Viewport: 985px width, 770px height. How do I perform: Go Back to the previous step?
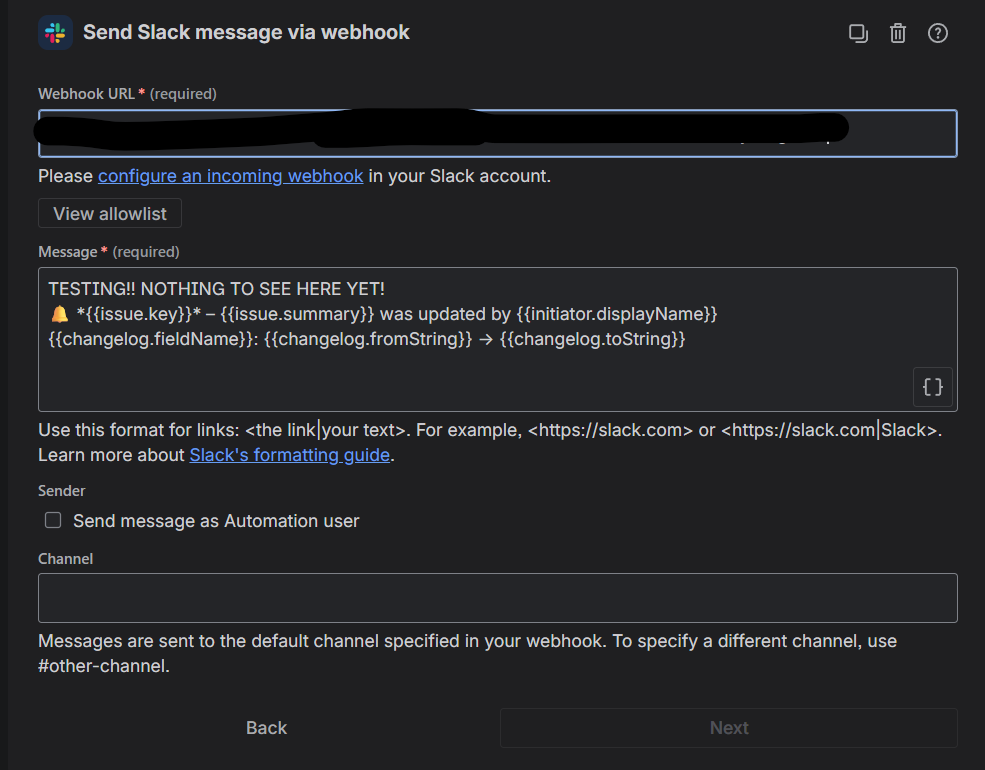[266, 727]
